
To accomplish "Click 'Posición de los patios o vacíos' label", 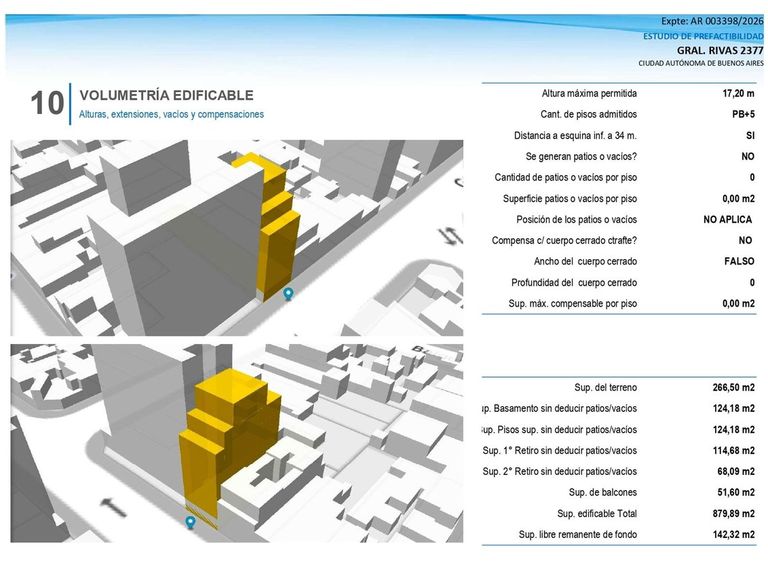I will coord(576,220).
